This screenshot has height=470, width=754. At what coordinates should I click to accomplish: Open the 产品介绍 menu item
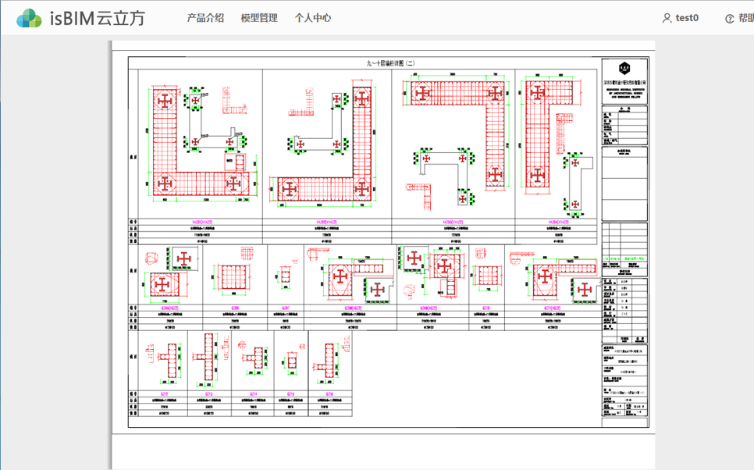(205, 18)
